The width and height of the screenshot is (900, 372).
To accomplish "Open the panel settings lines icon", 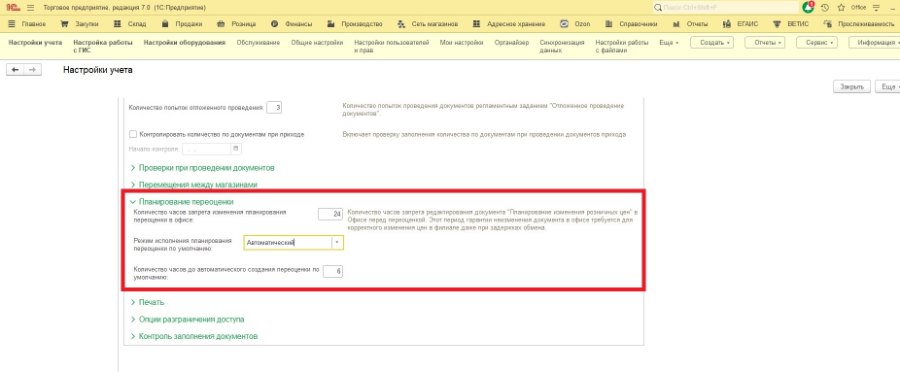I will [x=876, y=8].
